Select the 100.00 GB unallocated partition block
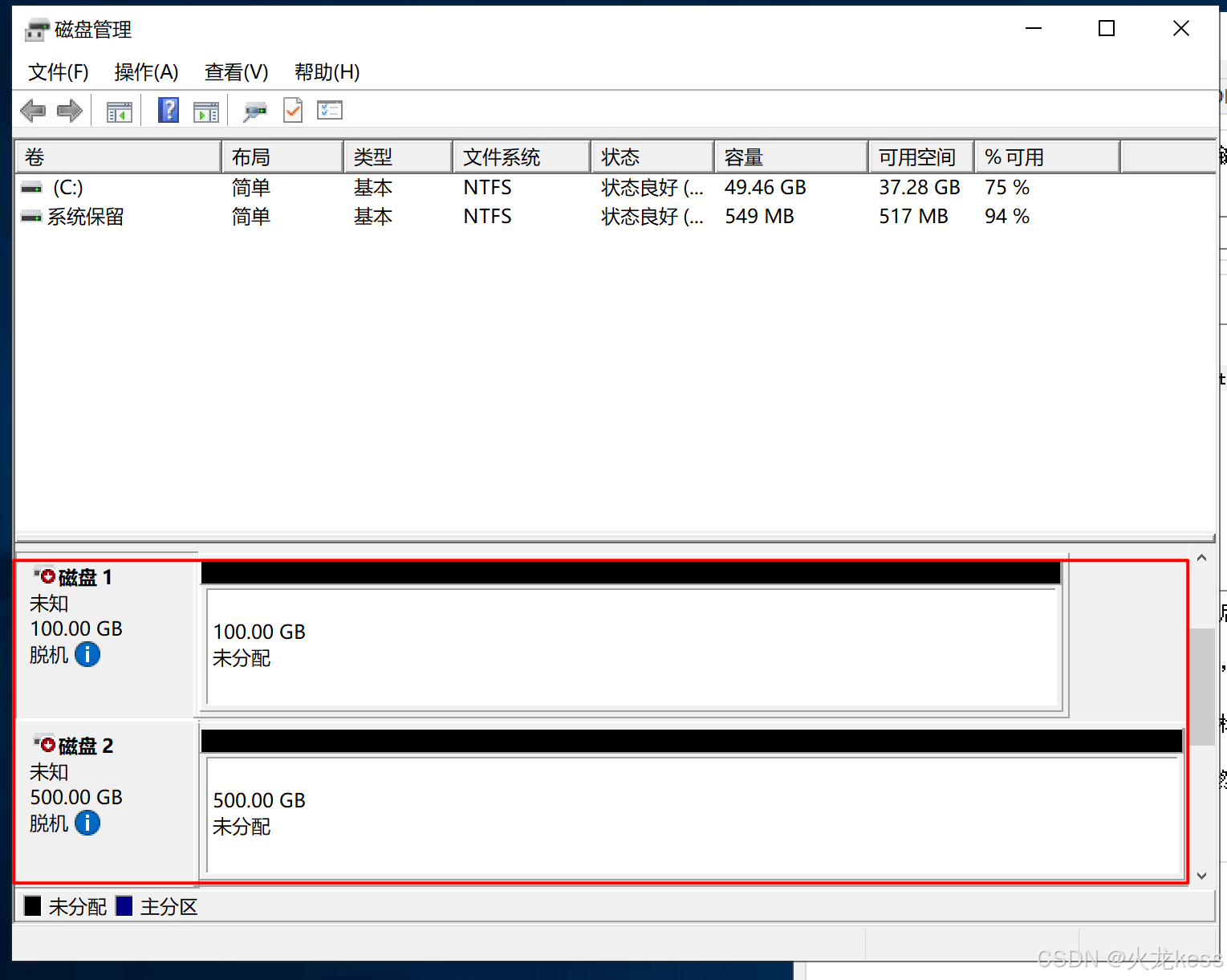1227x980 pixels. click(632, 647)
